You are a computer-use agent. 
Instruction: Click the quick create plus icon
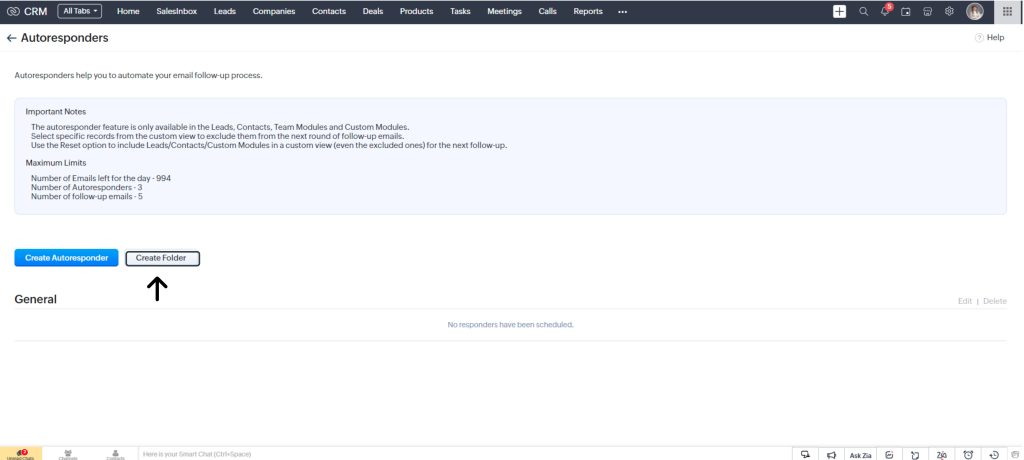click(840, 11)
